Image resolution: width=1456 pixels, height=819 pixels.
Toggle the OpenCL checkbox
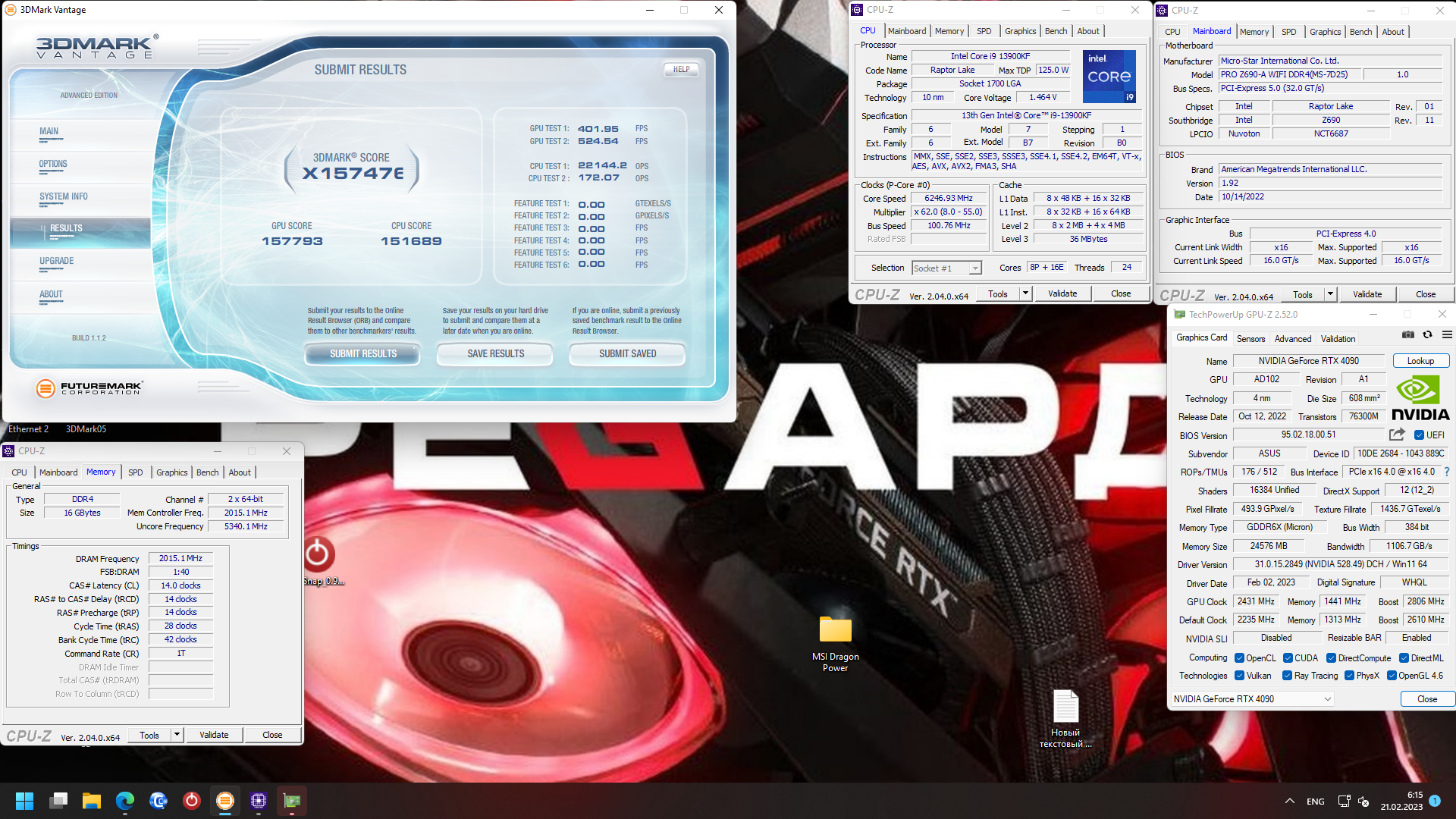[x=1239, y=658]
